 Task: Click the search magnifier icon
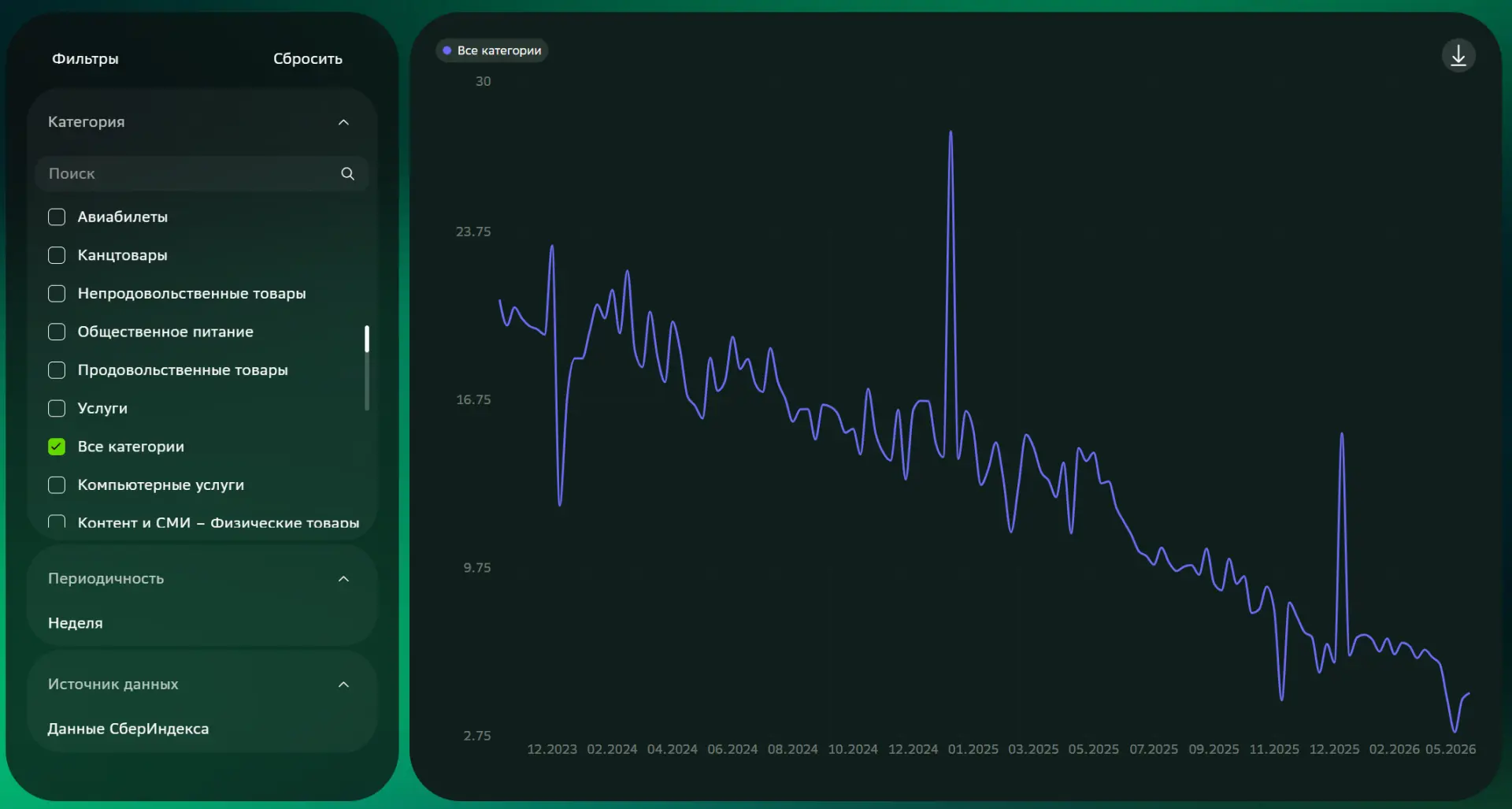click(x=347, y=173)
